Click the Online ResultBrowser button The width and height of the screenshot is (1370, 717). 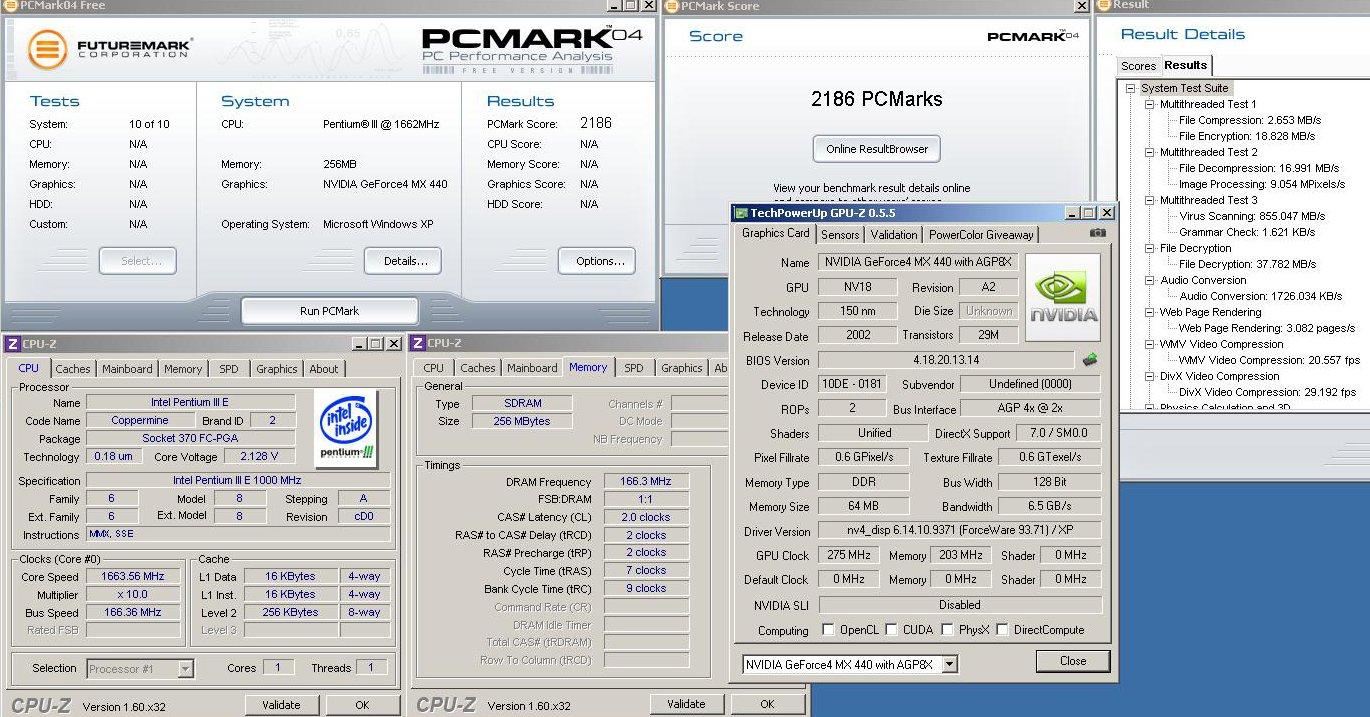click(x=877, y=149)
